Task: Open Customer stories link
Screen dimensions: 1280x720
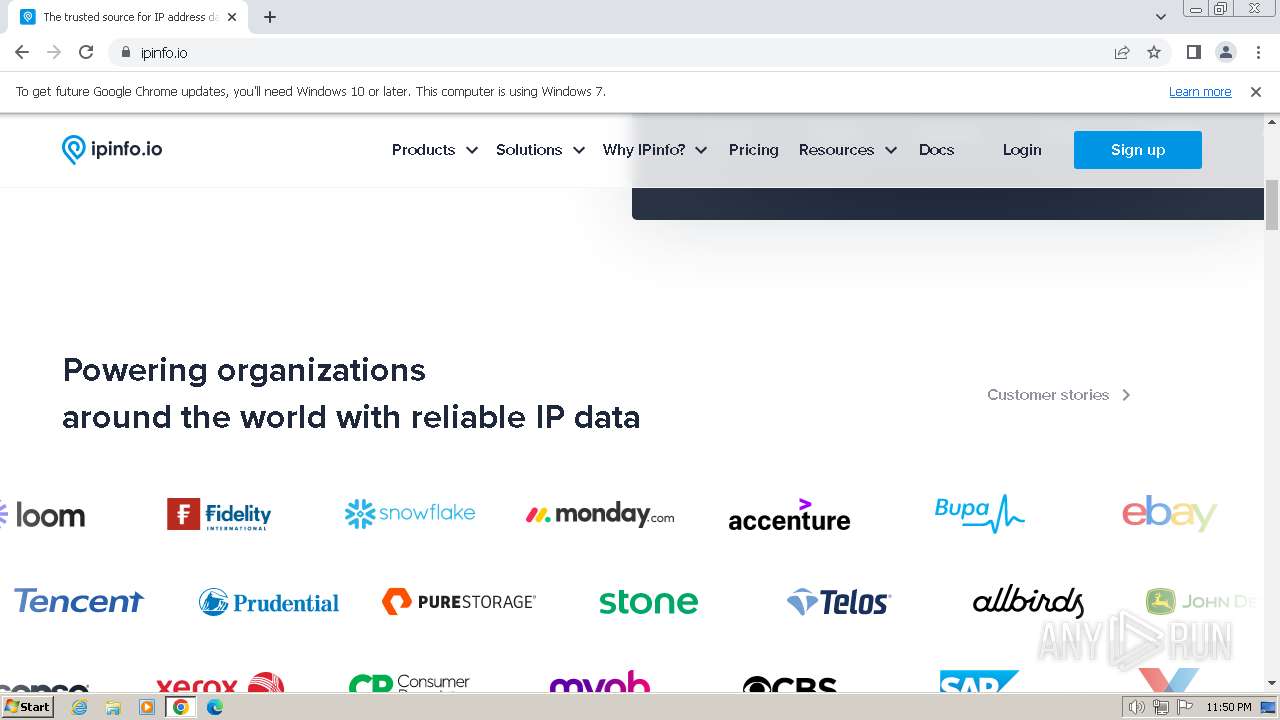Action: [x=1059, y=395]
